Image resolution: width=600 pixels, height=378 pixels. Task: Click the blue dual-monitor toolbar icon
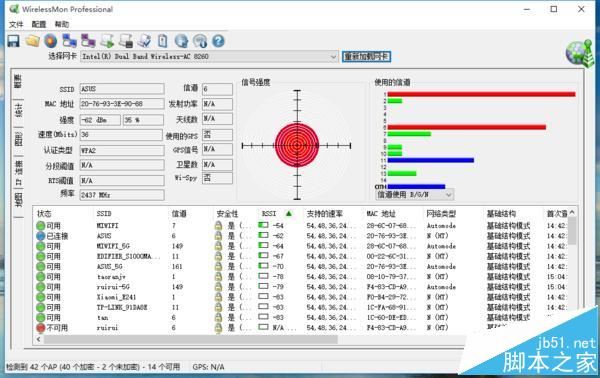tap(69, 41)
